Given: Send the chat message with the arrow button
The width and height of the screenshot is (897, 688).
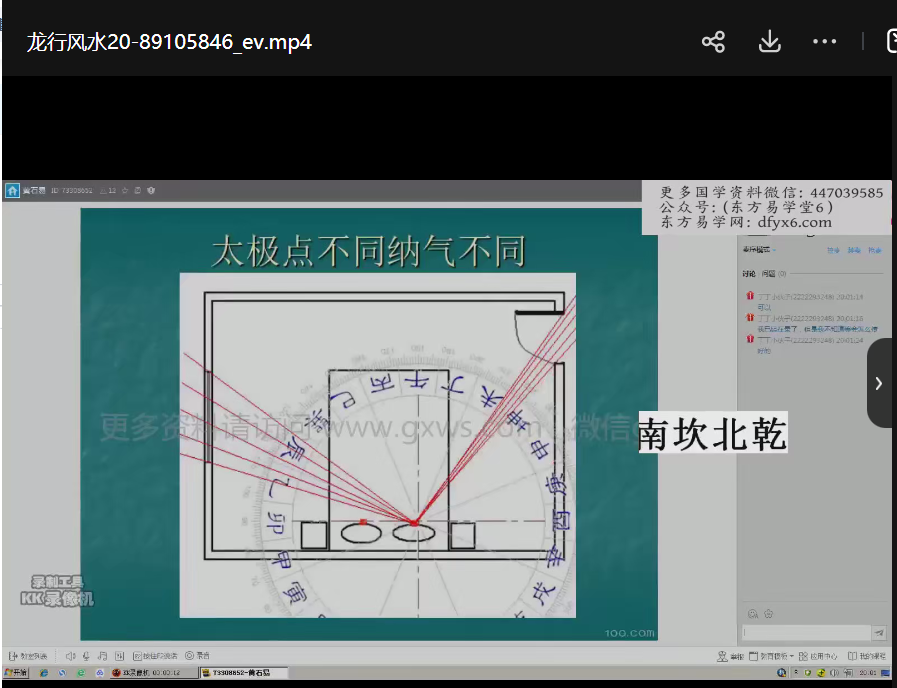Looking at the screenshot, I should [x=878, y=633].
